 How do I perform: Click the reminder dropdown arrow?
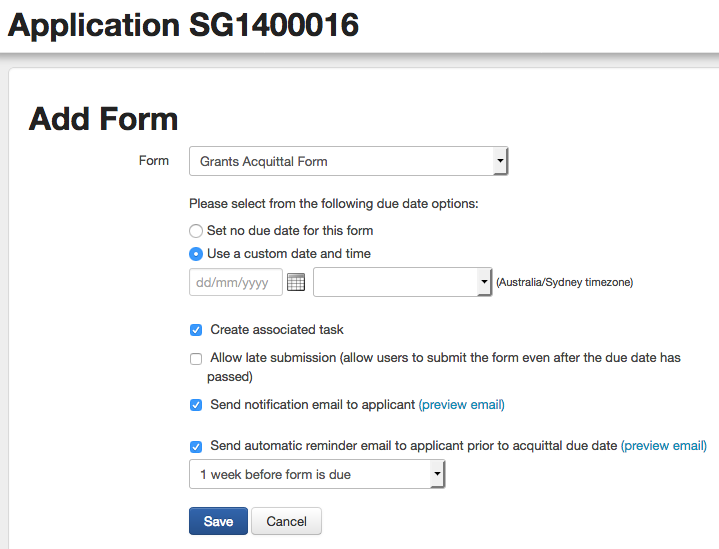point(436,474)
